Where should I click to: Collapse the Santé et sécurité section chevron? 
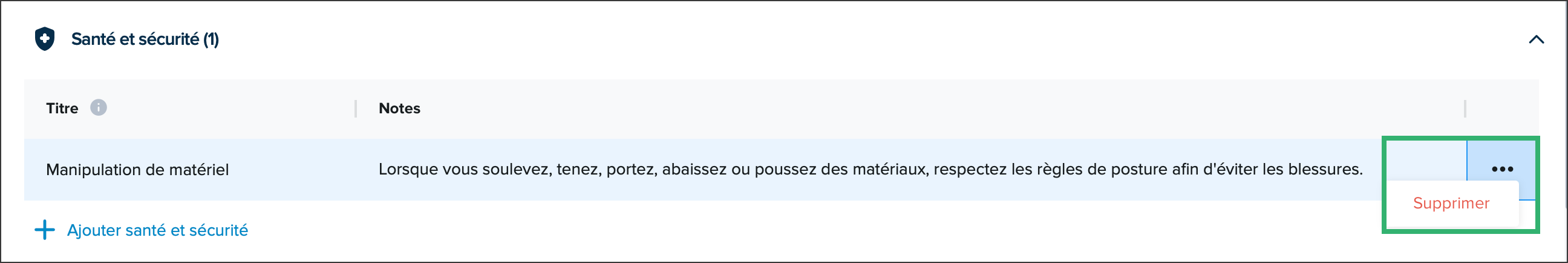click(1537, 39)
